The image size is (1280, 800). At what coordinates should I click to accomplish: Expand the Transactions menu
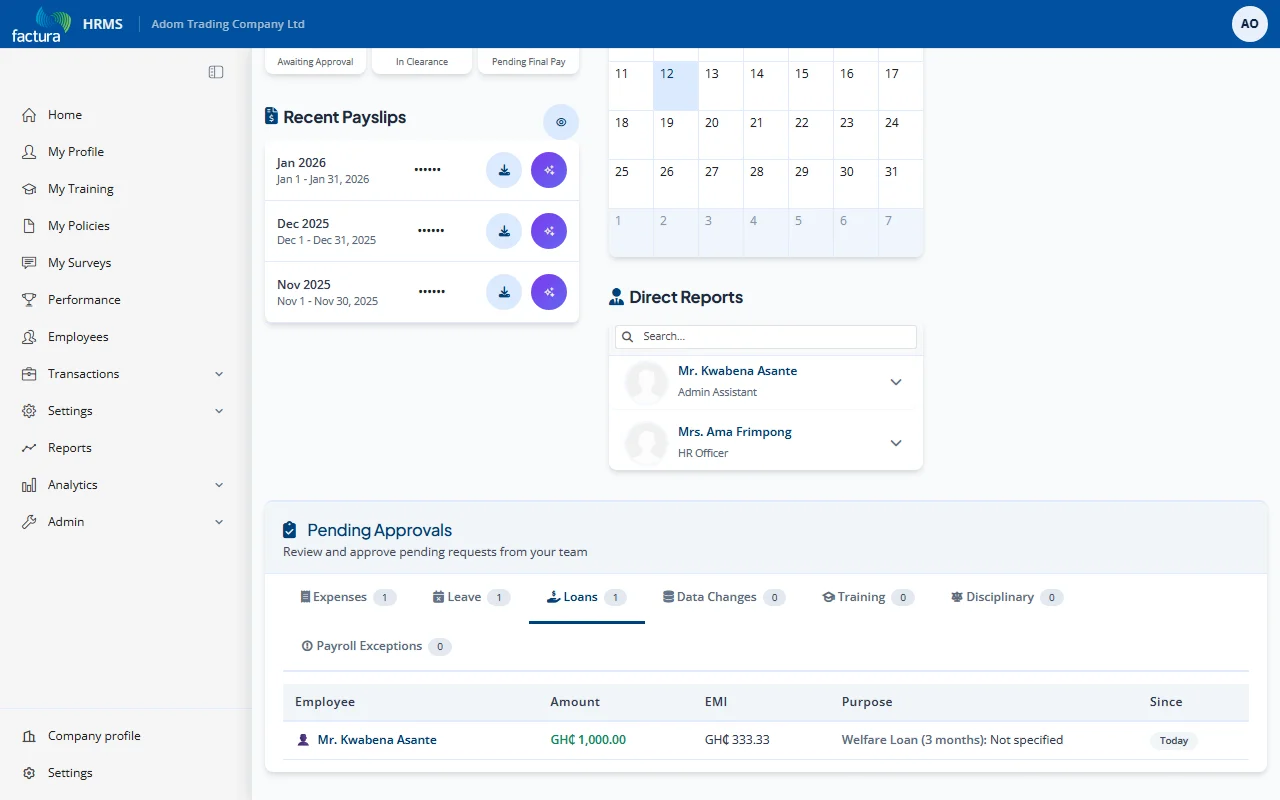219,374
